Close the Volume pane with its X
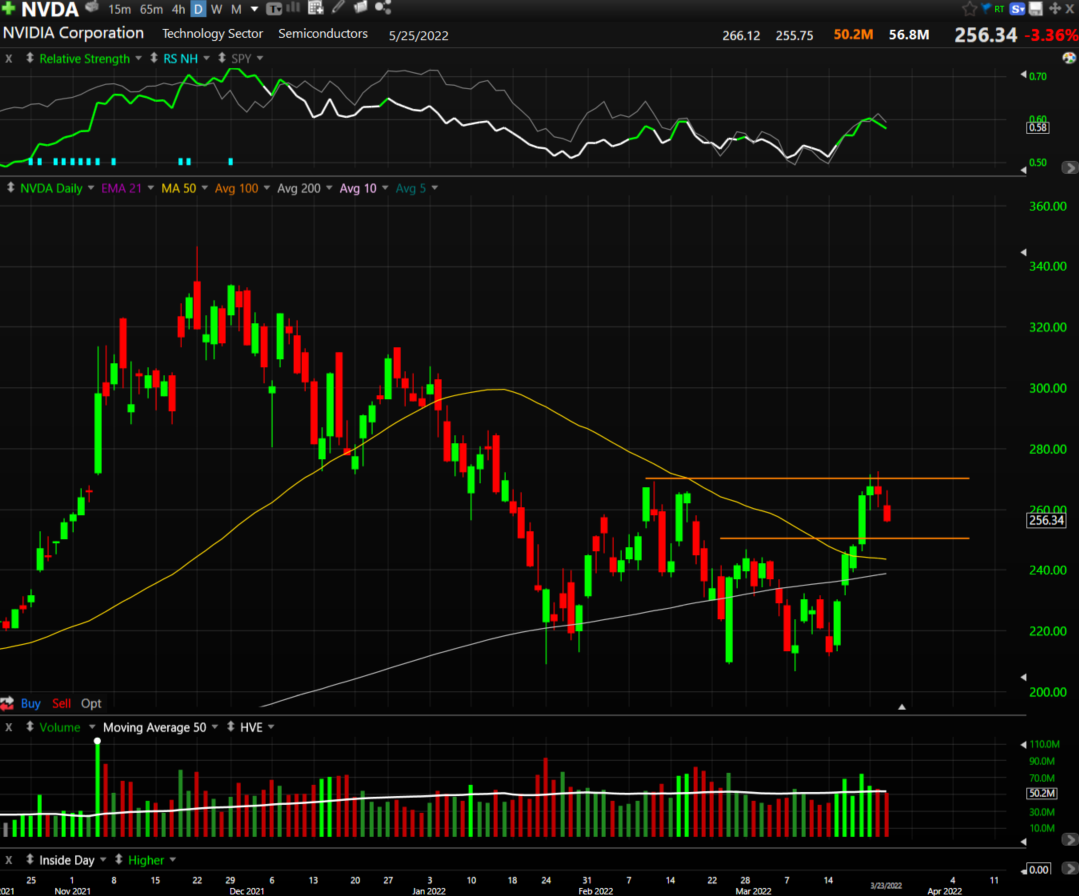 click(9, 727)
